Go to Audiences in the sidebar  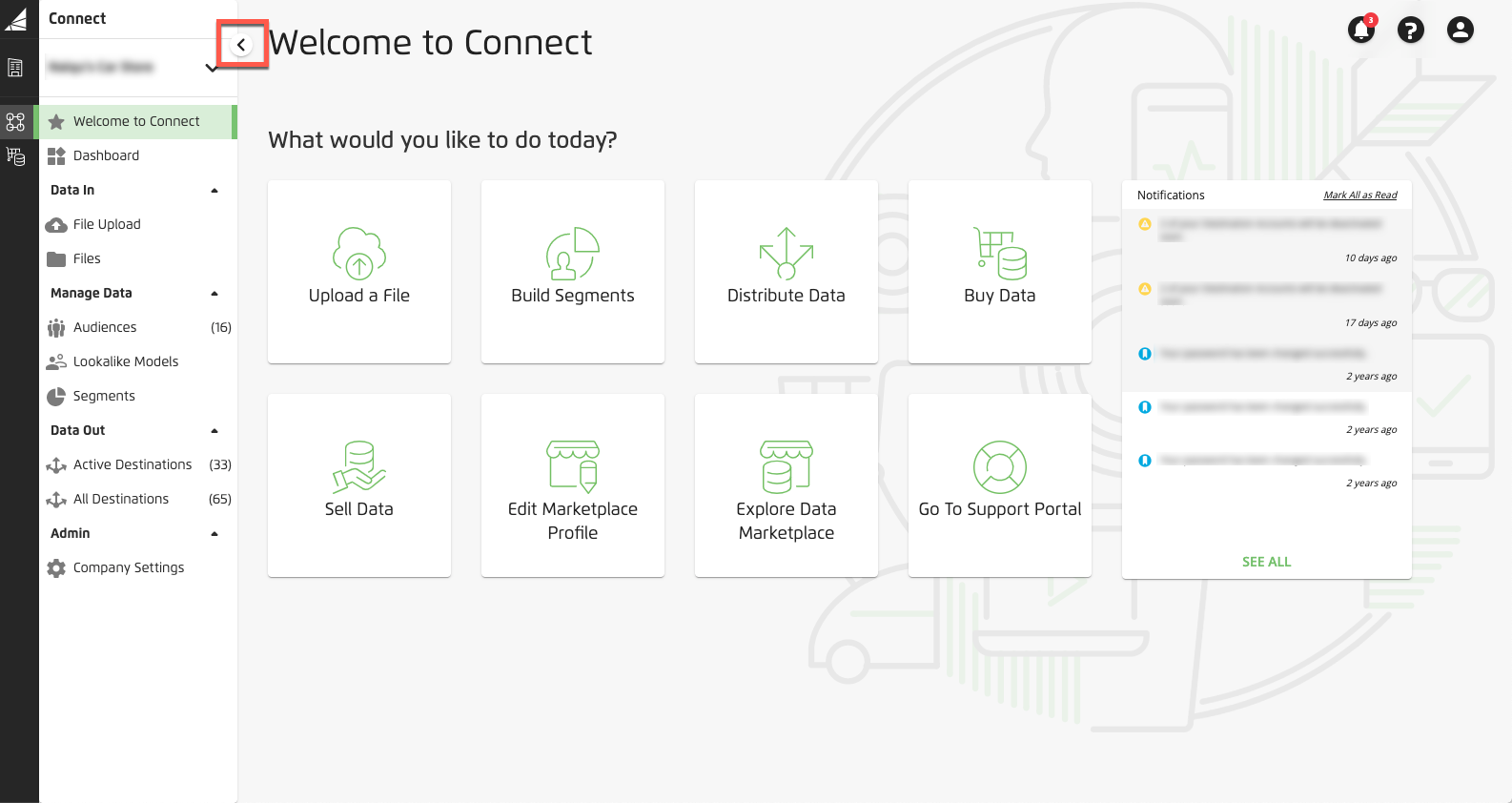(105, 327)
